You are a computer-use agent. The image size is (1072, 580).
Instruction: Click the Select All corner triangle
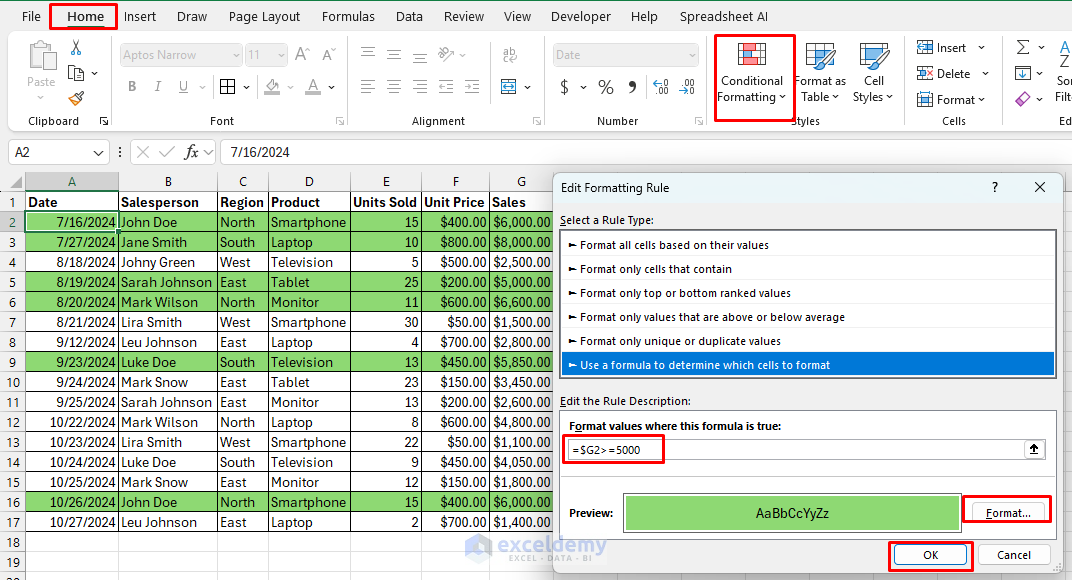tap(14, 182)
